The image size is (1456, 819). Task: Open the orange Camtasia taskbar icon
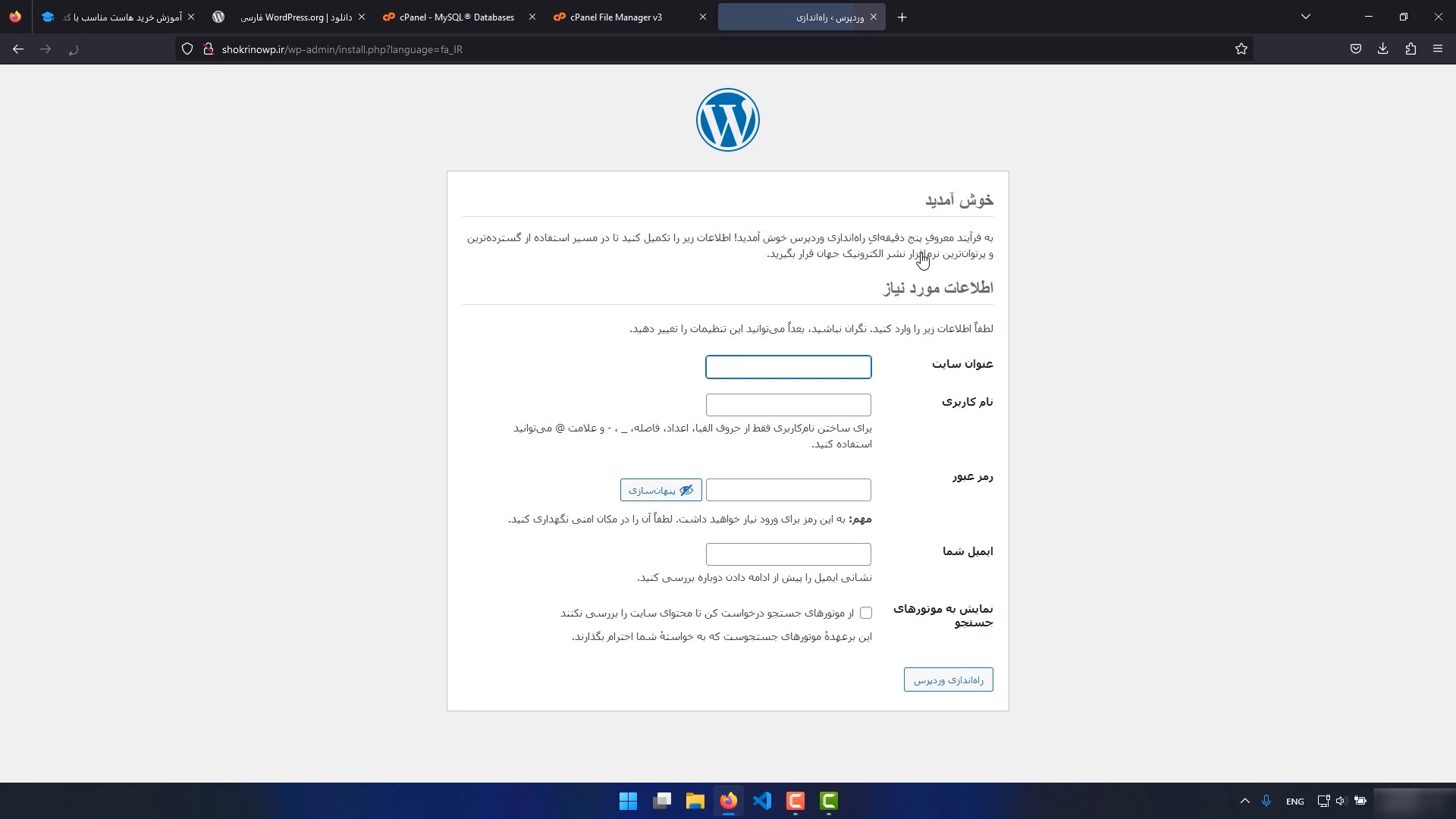tap(795, 801)
